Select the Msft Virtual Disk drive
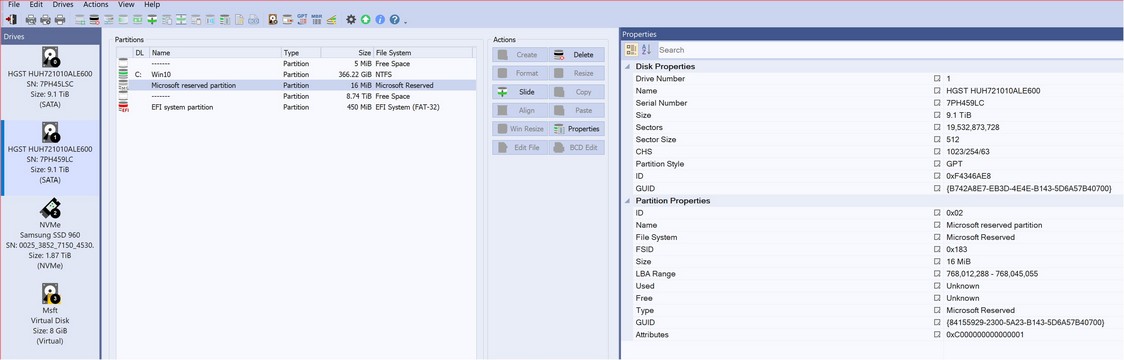 (50, 315)
